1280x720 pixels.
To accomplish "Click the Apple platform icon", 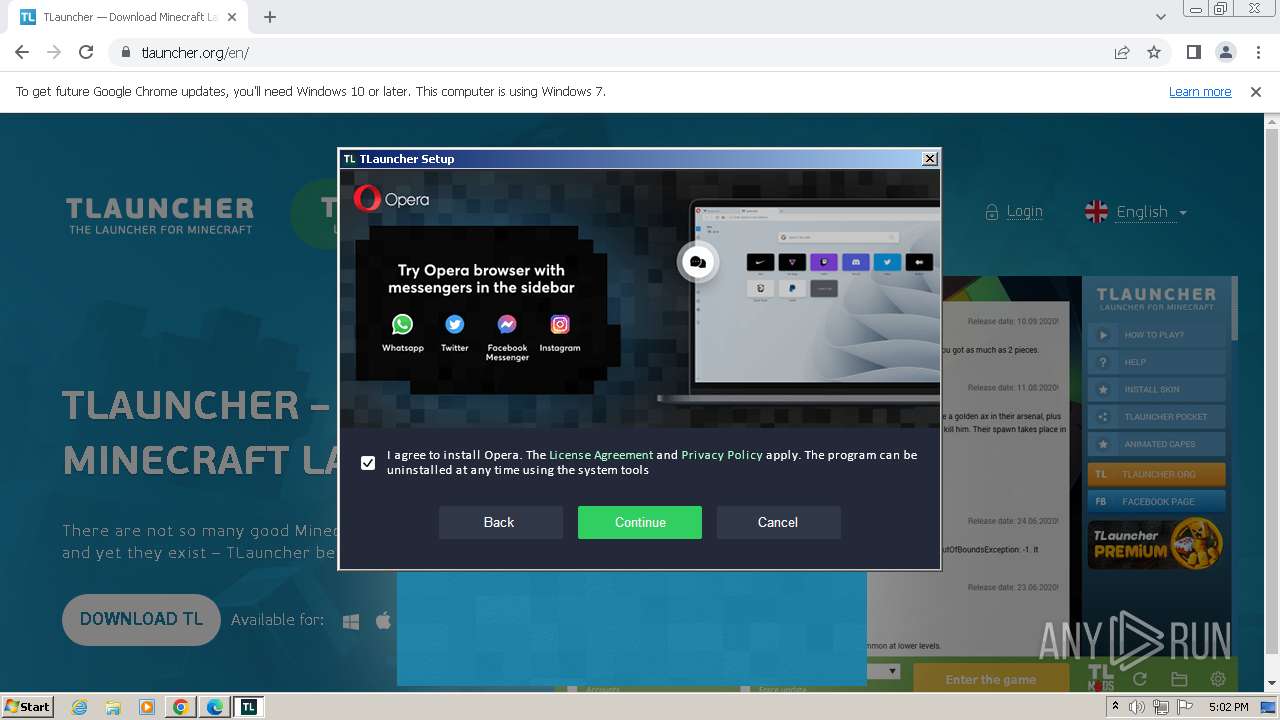I will [x=383, y=620].
